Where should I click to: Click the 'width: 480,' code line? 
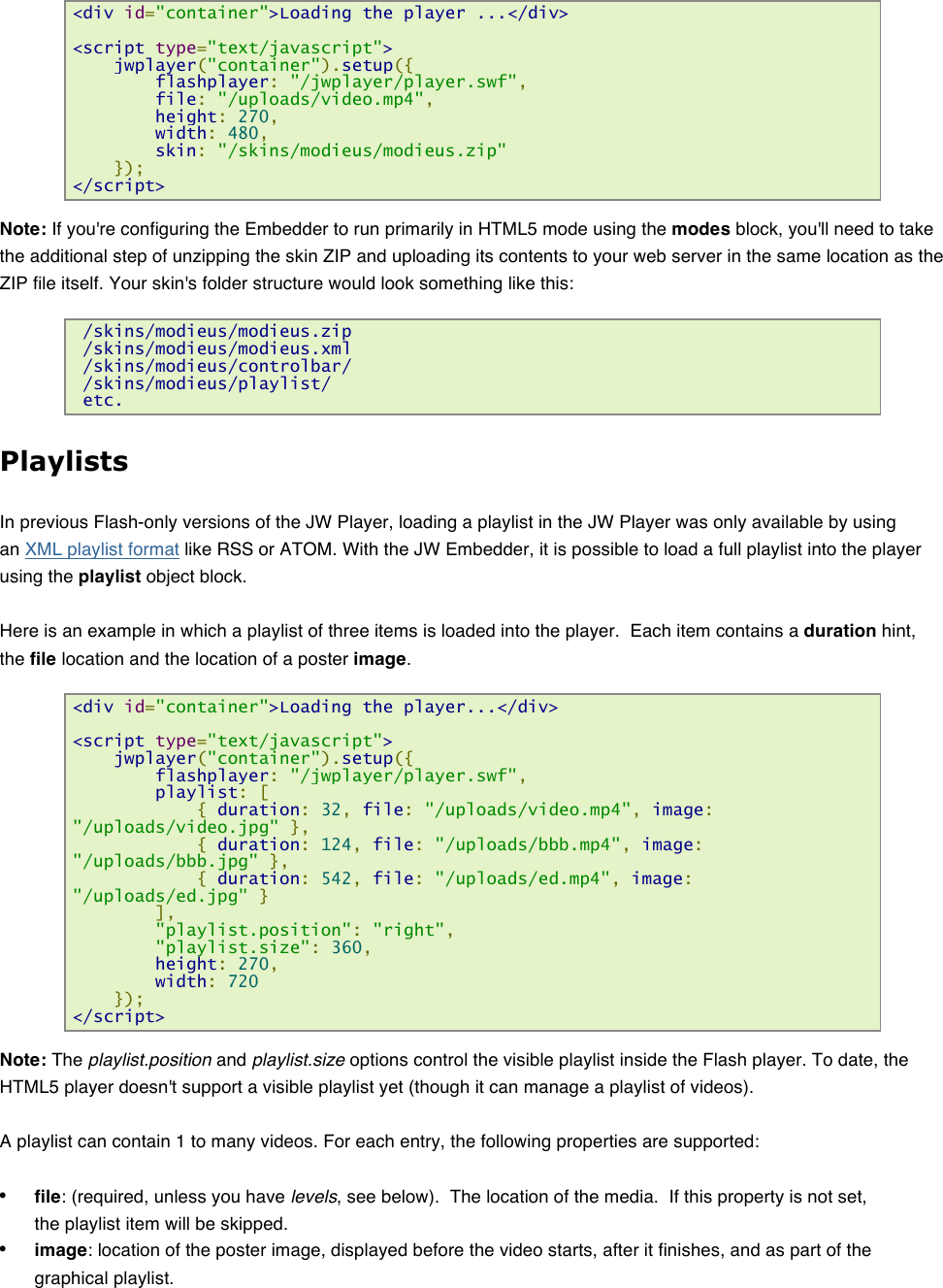(211, 133)
